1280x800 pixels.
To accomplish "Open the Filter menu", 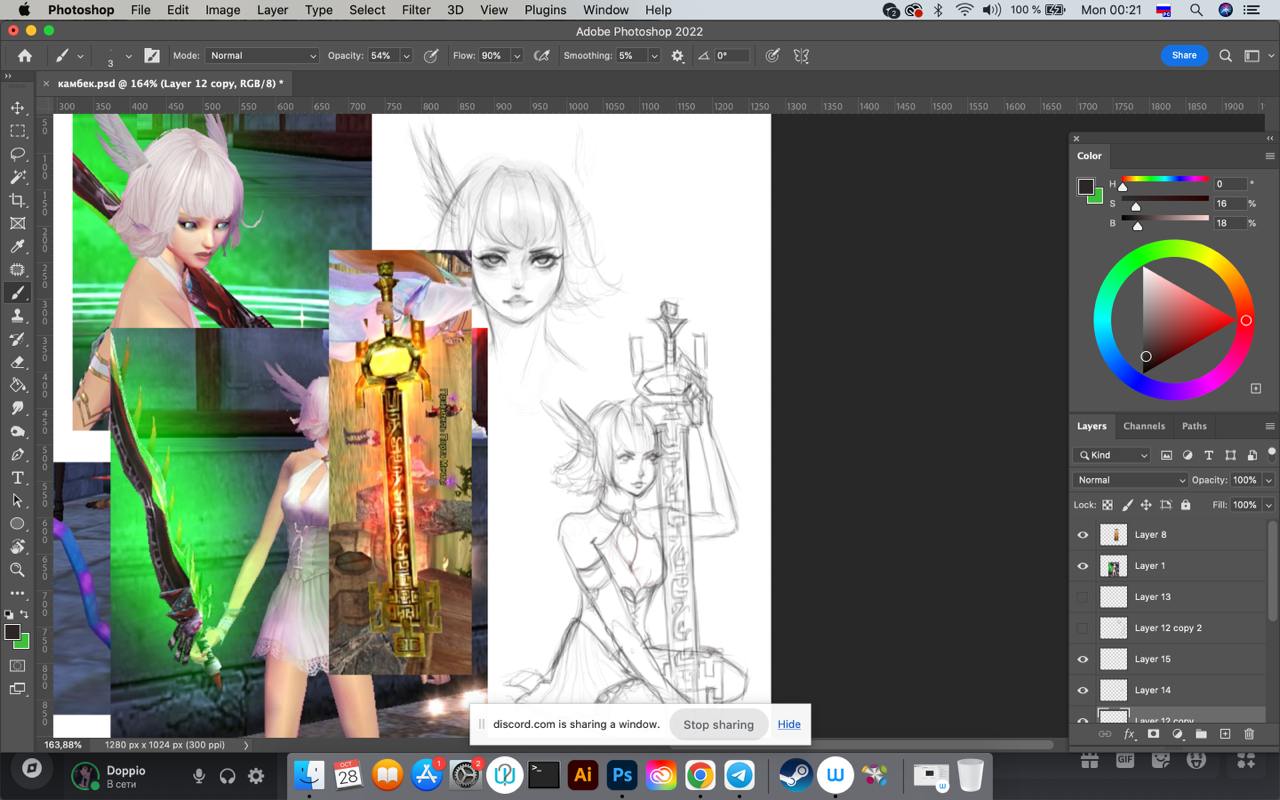I will click(x=416, y=10).
